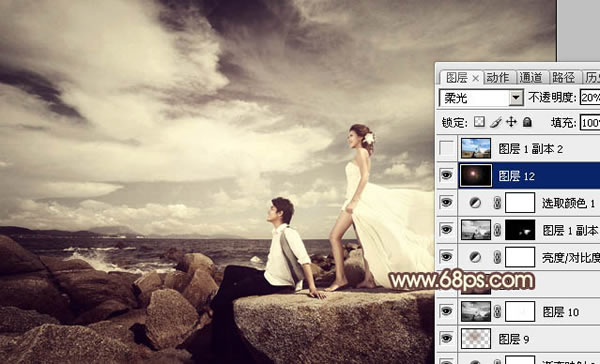Show the hidden 图层 1 副本 2 layer

[x=447, y=148]
